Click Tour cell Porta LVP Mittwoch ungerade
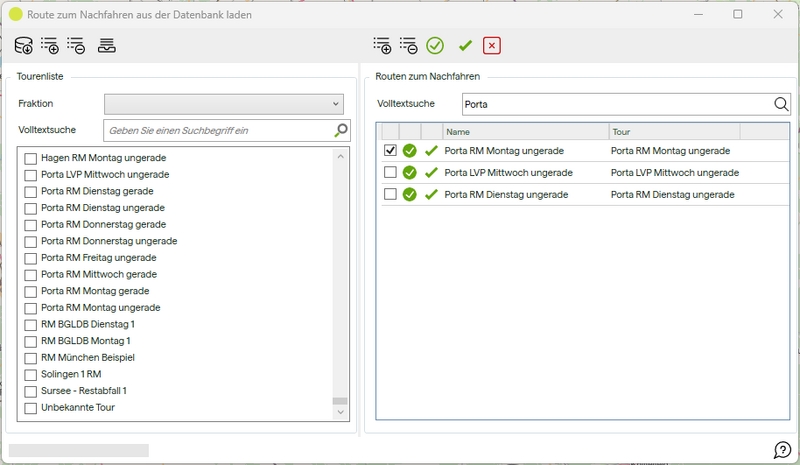The image size is (800, 465). (674, 173)
